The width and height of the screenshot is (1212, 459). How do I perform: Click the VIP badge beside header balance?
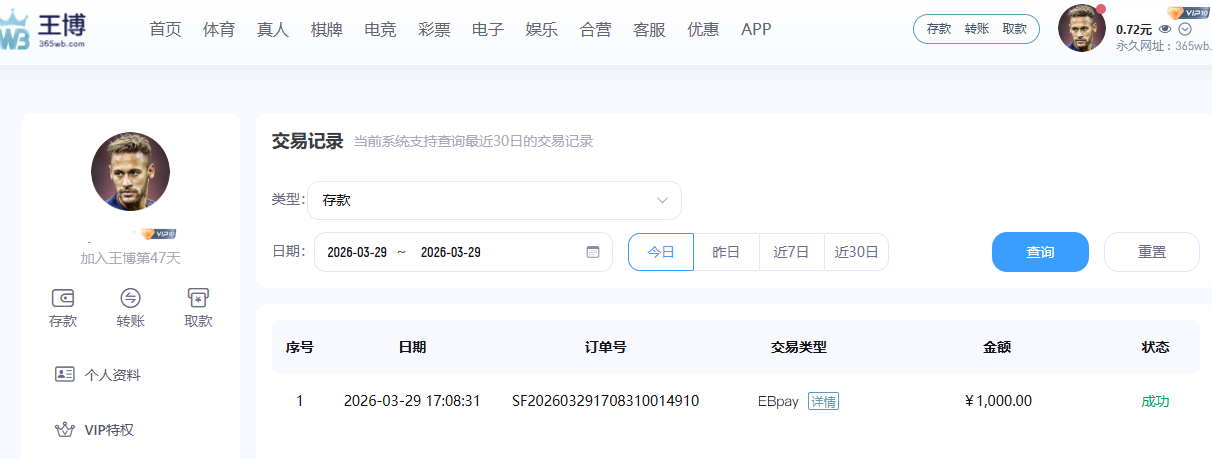[x=1189, y=13]
